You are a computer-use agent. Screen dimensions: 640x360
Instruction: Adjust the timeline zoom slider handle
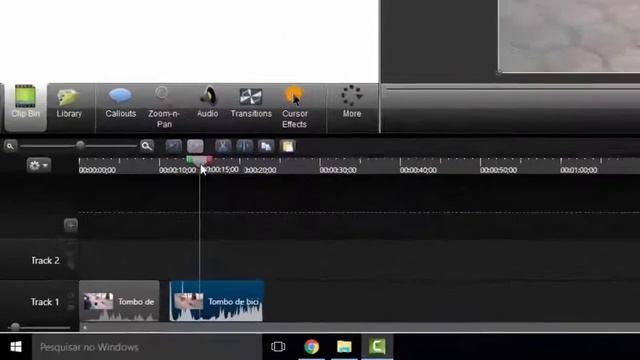[80, 145]
